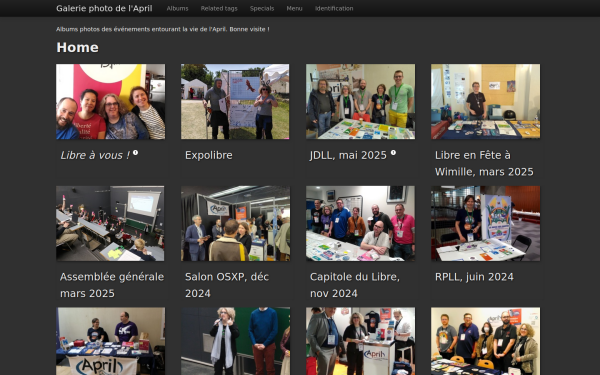Open Assemblée générale mars 2025 thumbnail
This screenshot has width=600, height=375.
point(110,223)
